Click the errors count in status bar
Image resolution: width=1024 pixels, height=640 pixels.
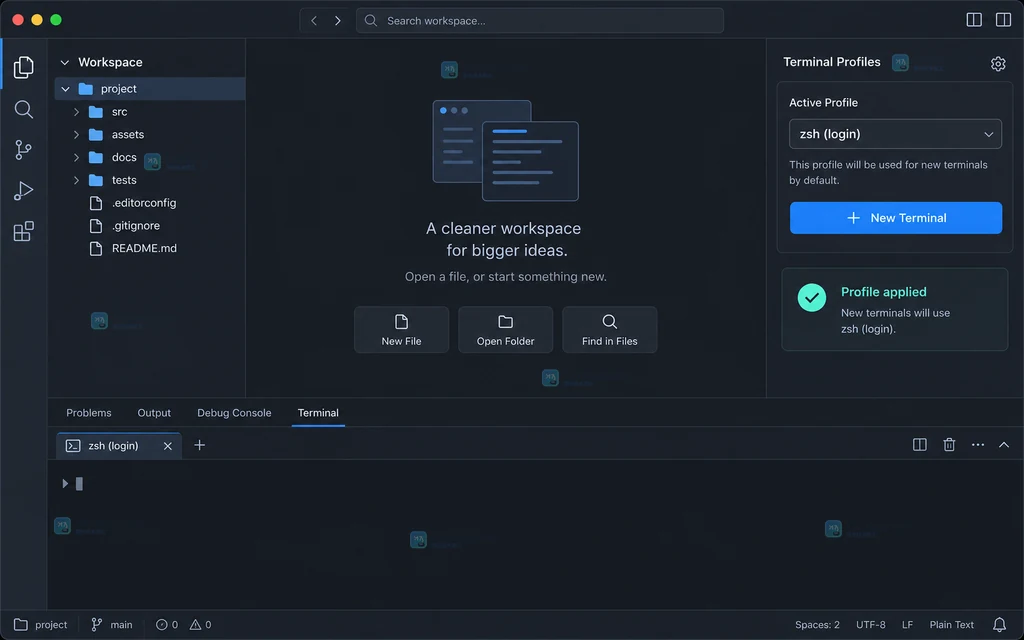(x=167, y=625)
